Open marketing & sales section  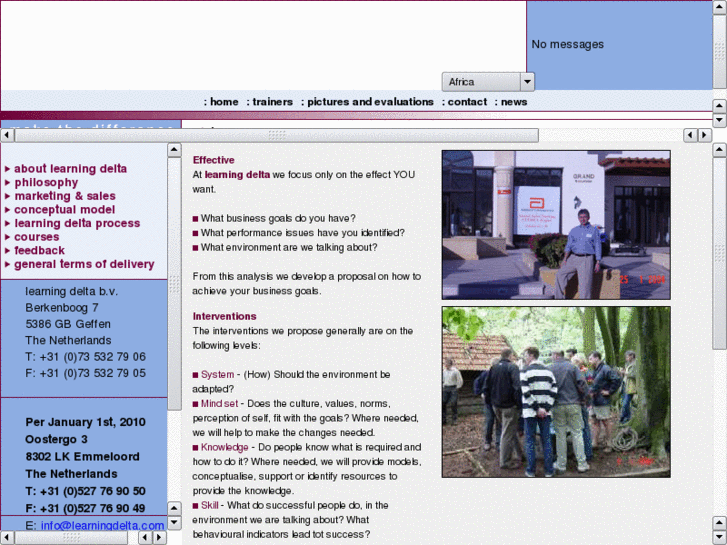click(x=65, y=196)
